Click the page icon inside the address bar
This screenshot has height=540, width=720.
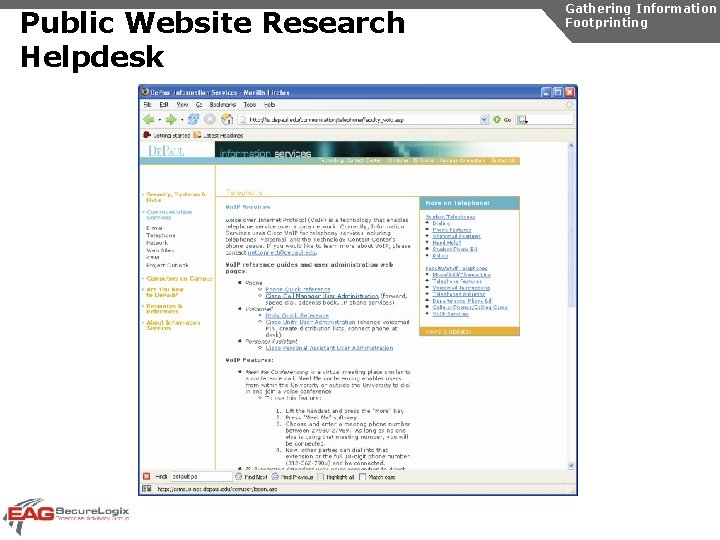point(243,120)
